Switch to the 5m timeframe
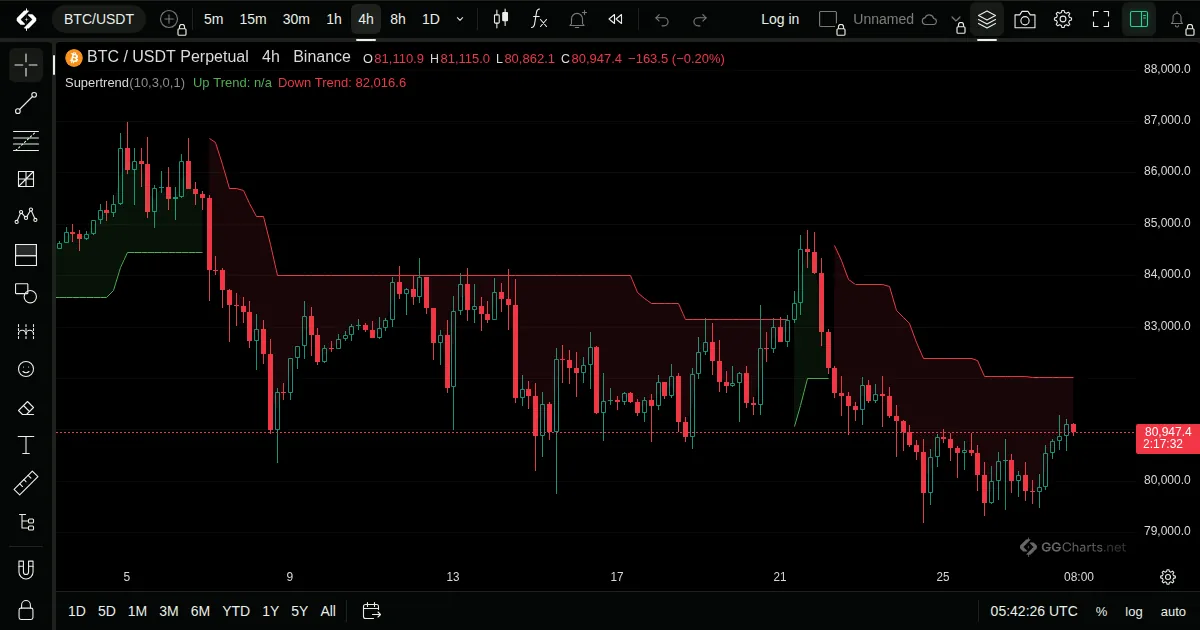The width and height of the screenshot is (1200, 630). (213, 19)
